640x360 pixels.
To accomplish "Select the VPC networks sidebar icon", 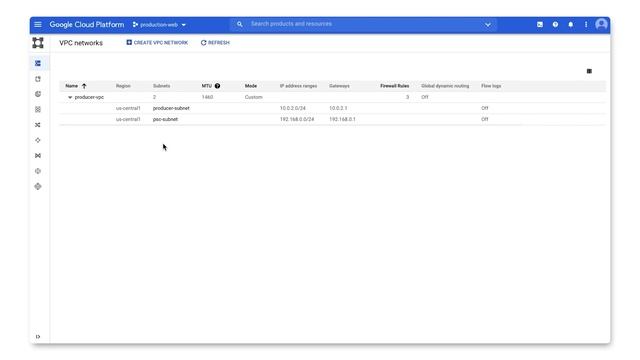I will 38,63.
